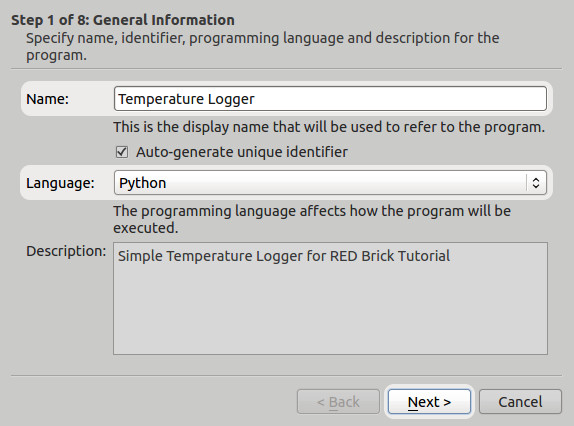Click the up-down arrows of Language selector

pos(536,183)
